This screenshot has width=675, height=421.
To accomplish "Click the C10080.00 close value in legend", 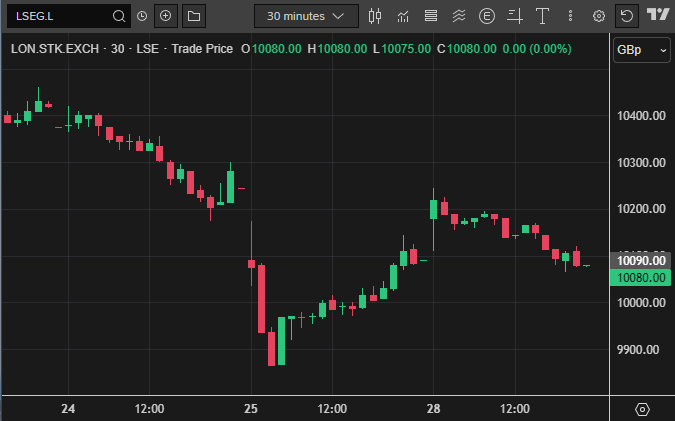I will click(467, 49).
